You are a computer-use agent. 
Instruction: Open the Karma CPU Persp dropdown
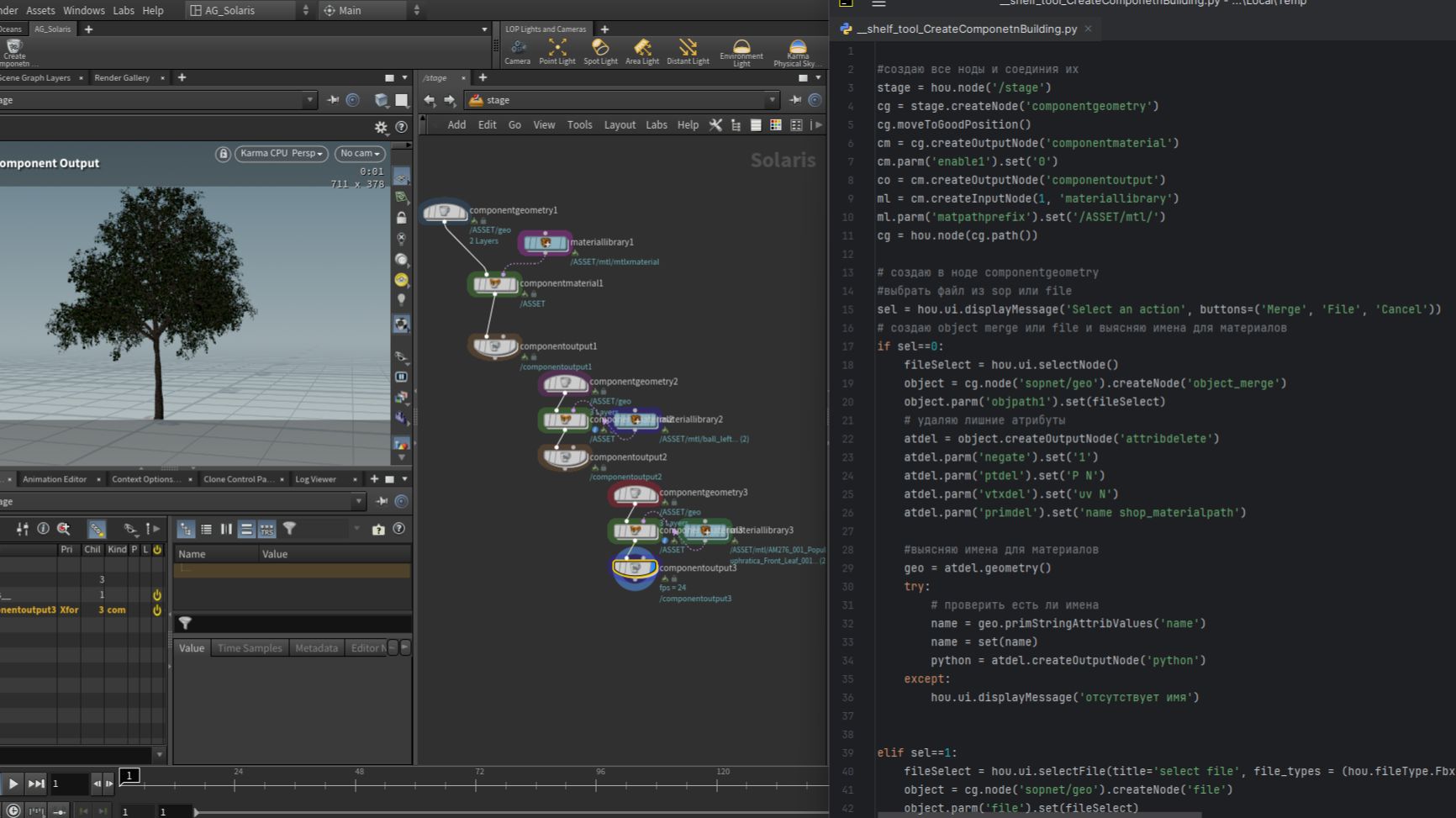(281, 154)
